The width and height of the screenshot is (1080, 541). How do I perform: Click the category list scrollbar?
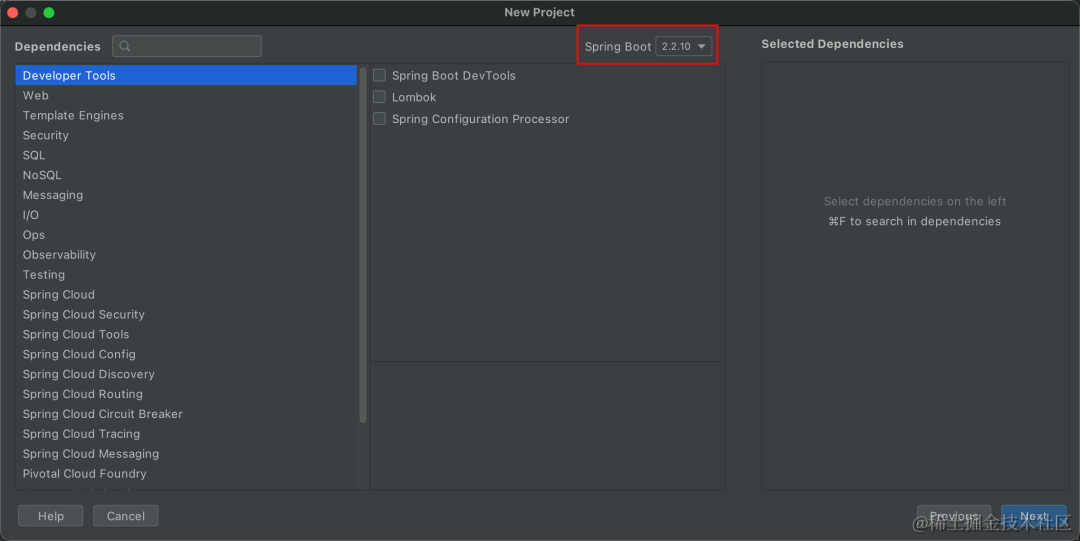[363, 245]
